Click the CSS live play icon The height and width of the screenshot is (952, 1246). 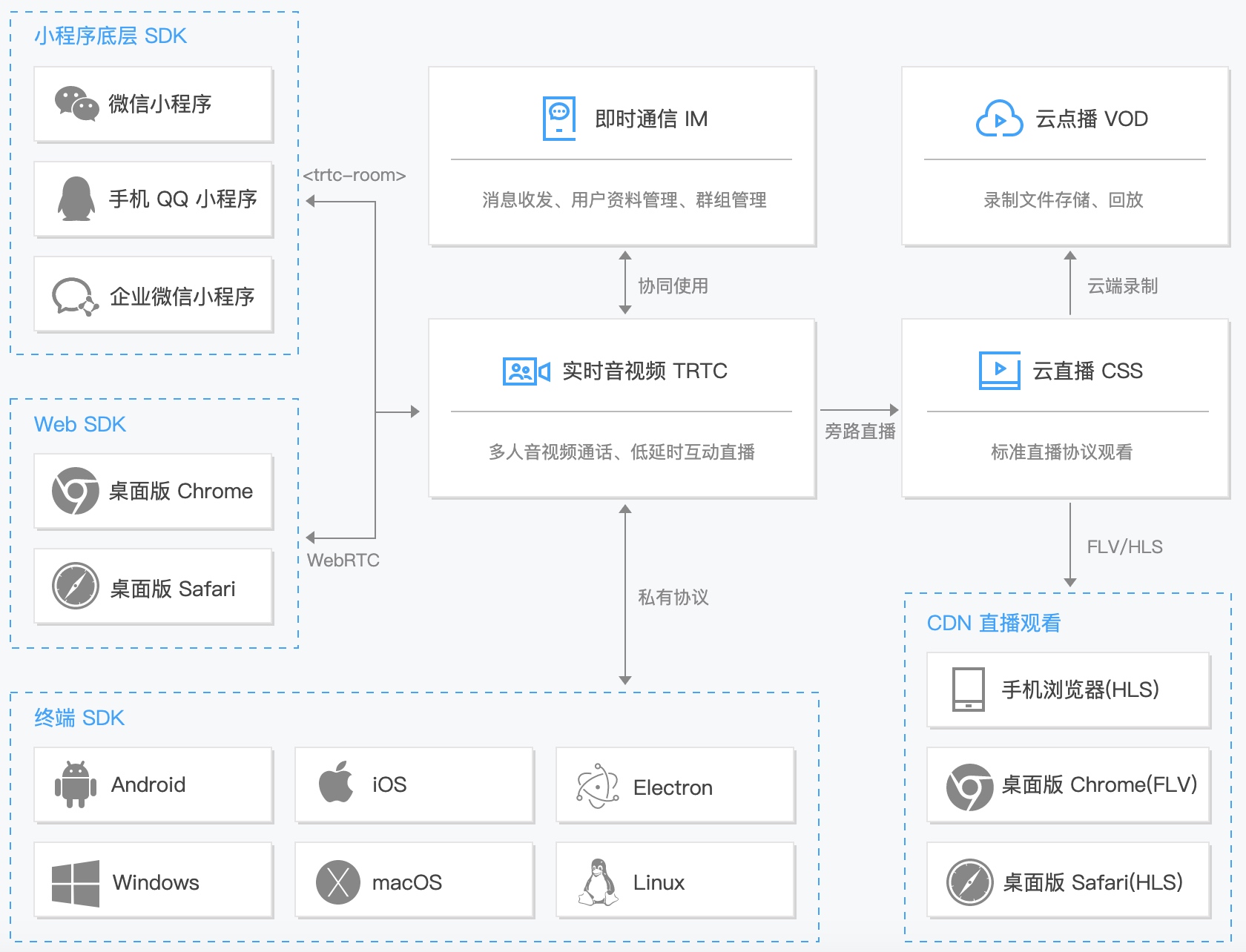1000,371
